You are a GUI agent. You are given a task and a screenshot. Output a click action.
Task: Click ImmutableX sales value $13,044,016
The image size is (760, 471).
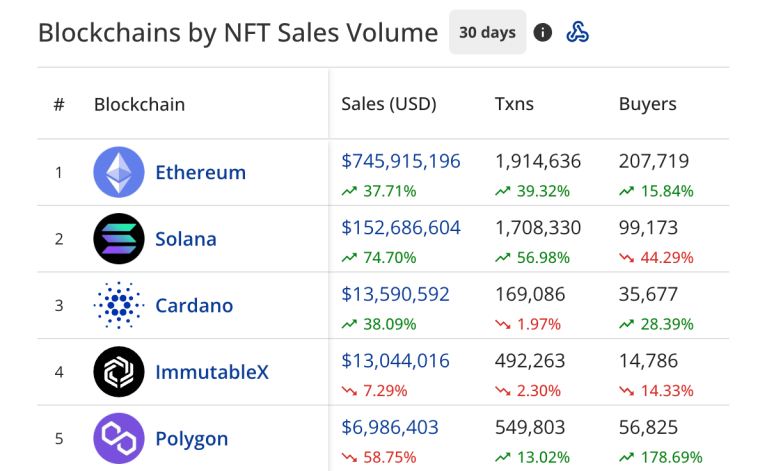(396, 361)
